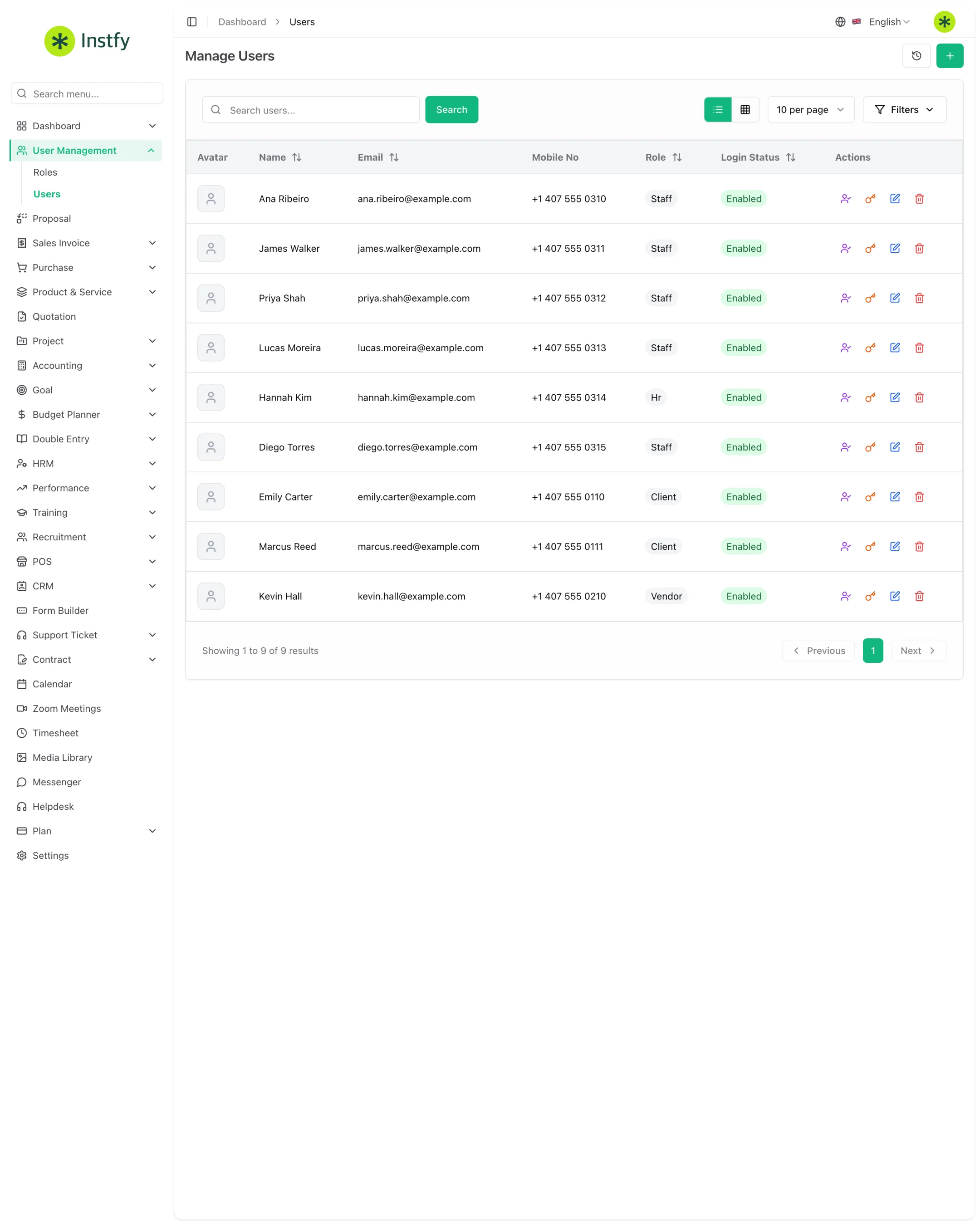The height and width of the screenshot is (1225, 980).
Task: Open the 10 per page dropdown
Action: pos(810,110)
